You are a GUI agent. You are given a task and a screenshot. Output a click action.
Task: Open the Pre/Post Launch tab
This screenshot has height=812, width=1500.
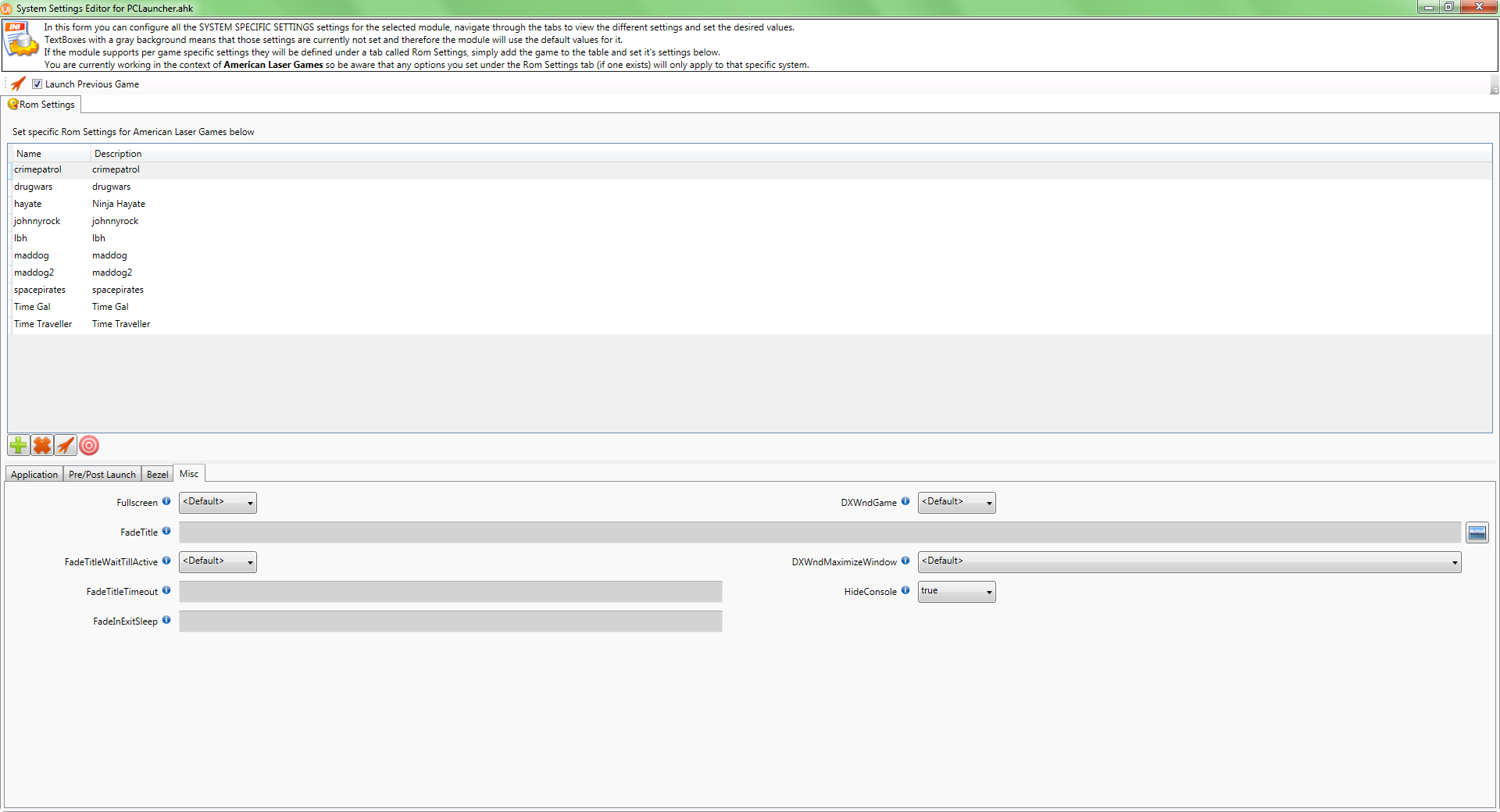[x=102, y=475]
